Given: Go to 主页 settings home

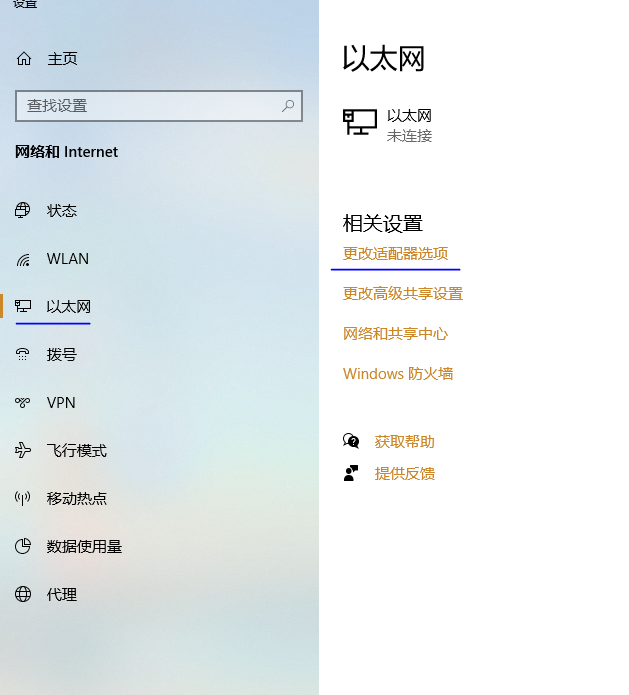Looking at the screenshot, I should (63, 59).
